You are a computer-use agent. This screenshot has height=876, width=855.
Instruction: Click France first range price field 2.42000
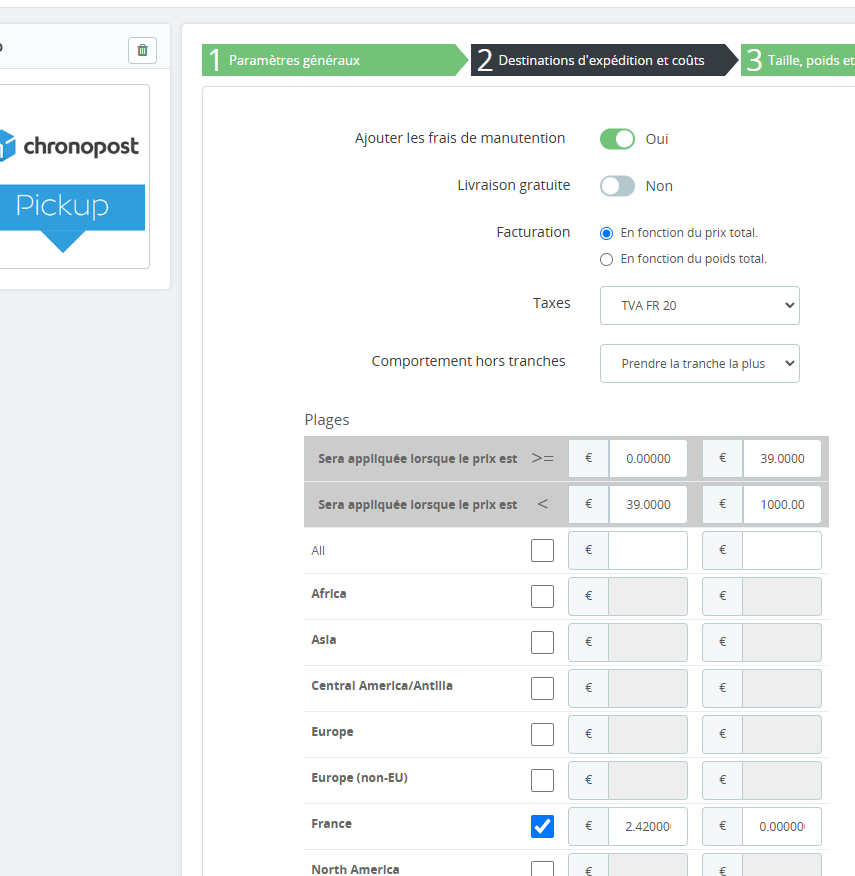click(x=648, y=826)
